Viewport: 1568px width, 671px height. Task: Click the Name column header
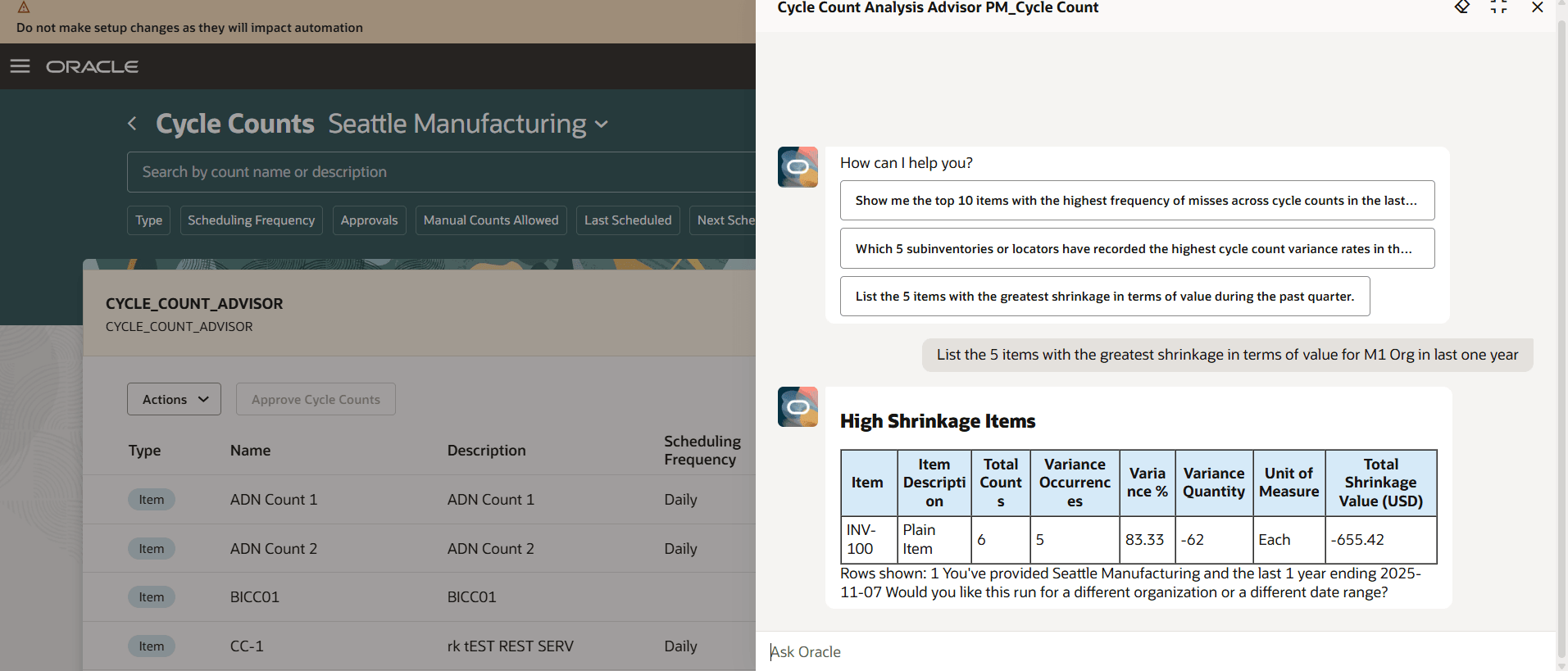point(250,451)
